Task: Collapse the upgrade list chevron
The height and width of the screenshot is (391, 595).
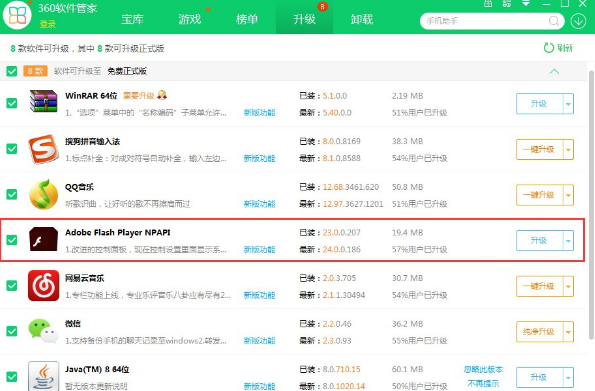Action: point(554,71)
